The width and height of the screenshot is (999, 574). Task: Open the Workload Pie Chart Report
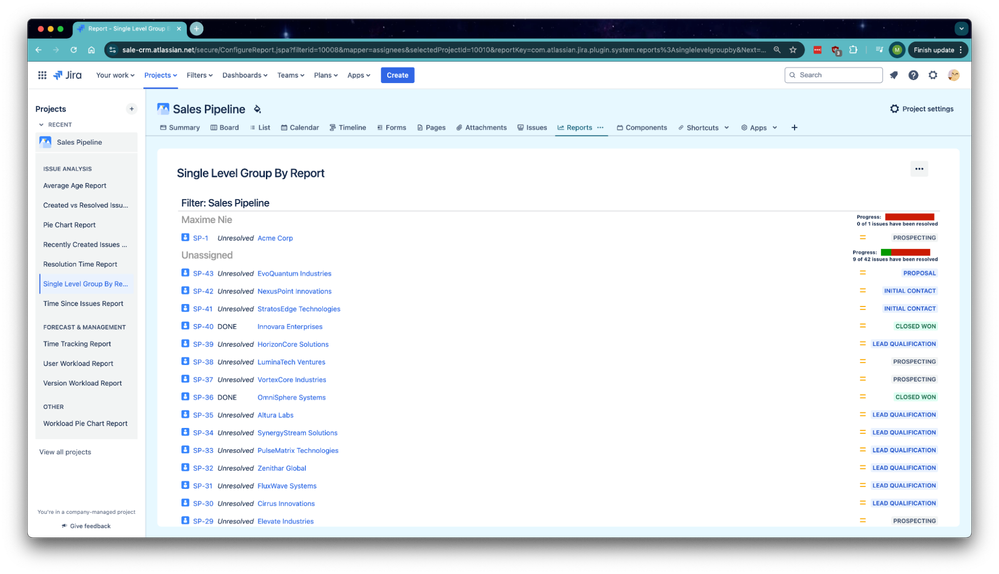point(85,424)
